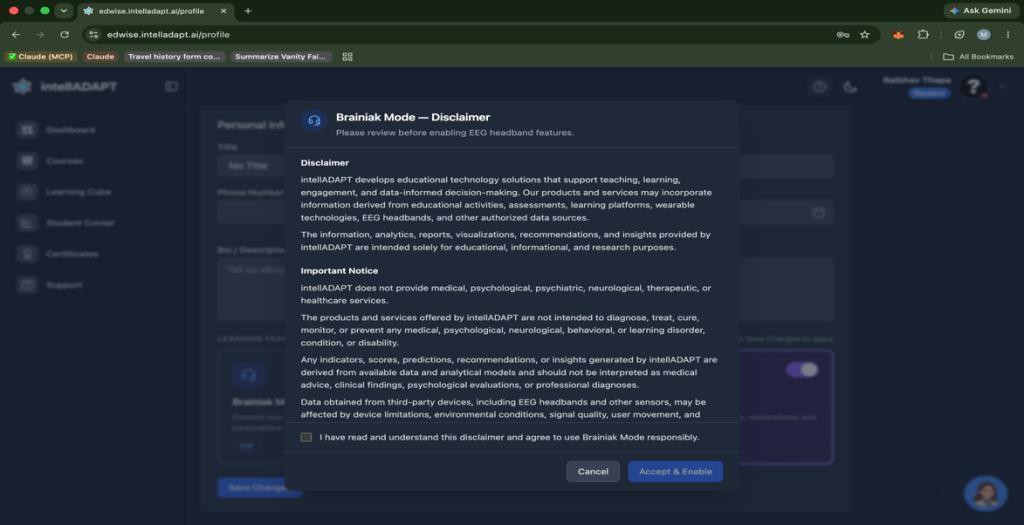1024x525 pixels.
Task: Open the chat assistant avatar bubble
Action: tap(985, 493)
